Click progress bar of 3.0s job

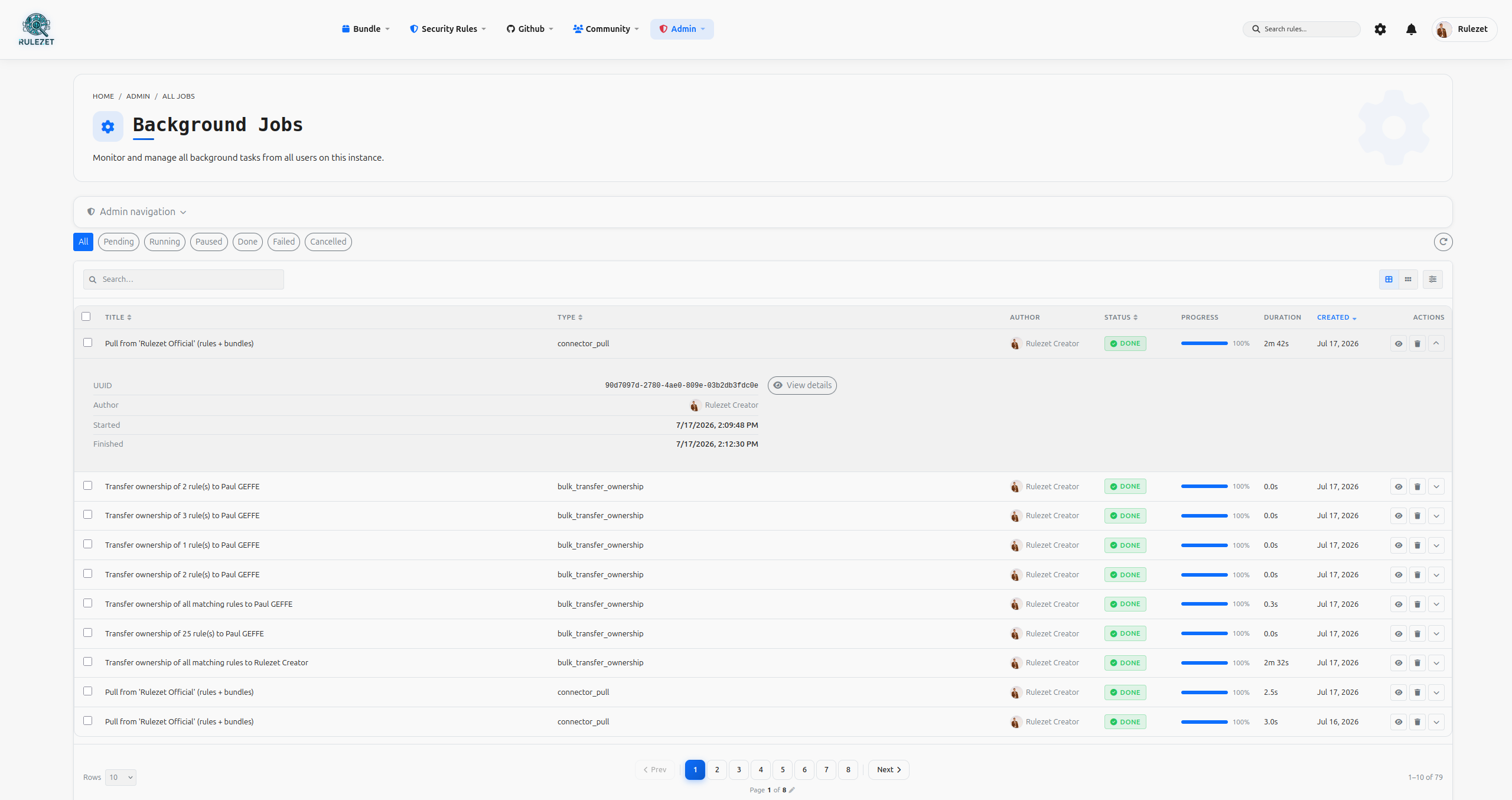pyautogui.click(x=1204, y=722)
